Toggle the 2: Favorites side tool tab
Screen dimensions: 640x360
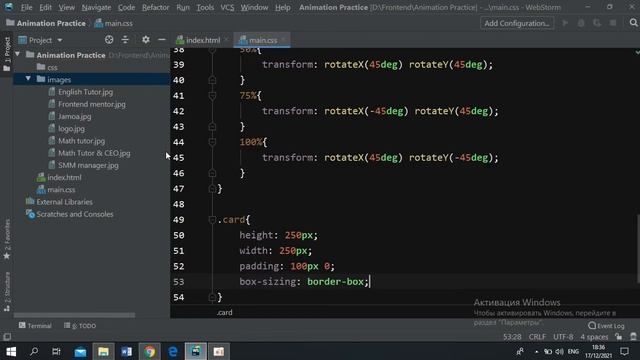click(x=7, y=239)
